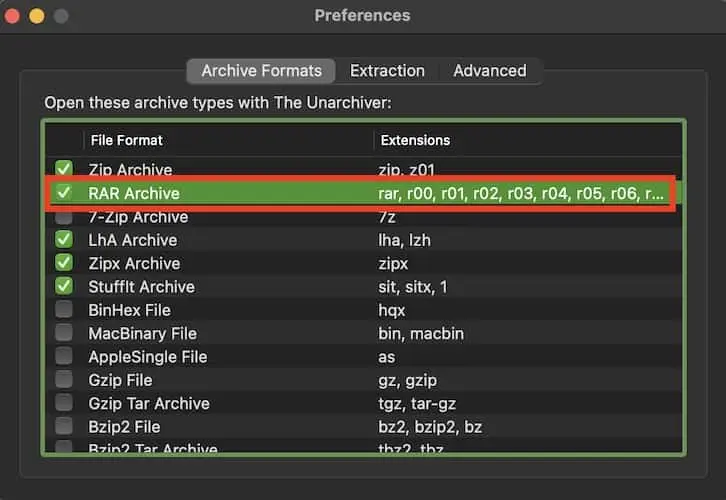Check the Gzip File checkbox

tap(64, 379)
